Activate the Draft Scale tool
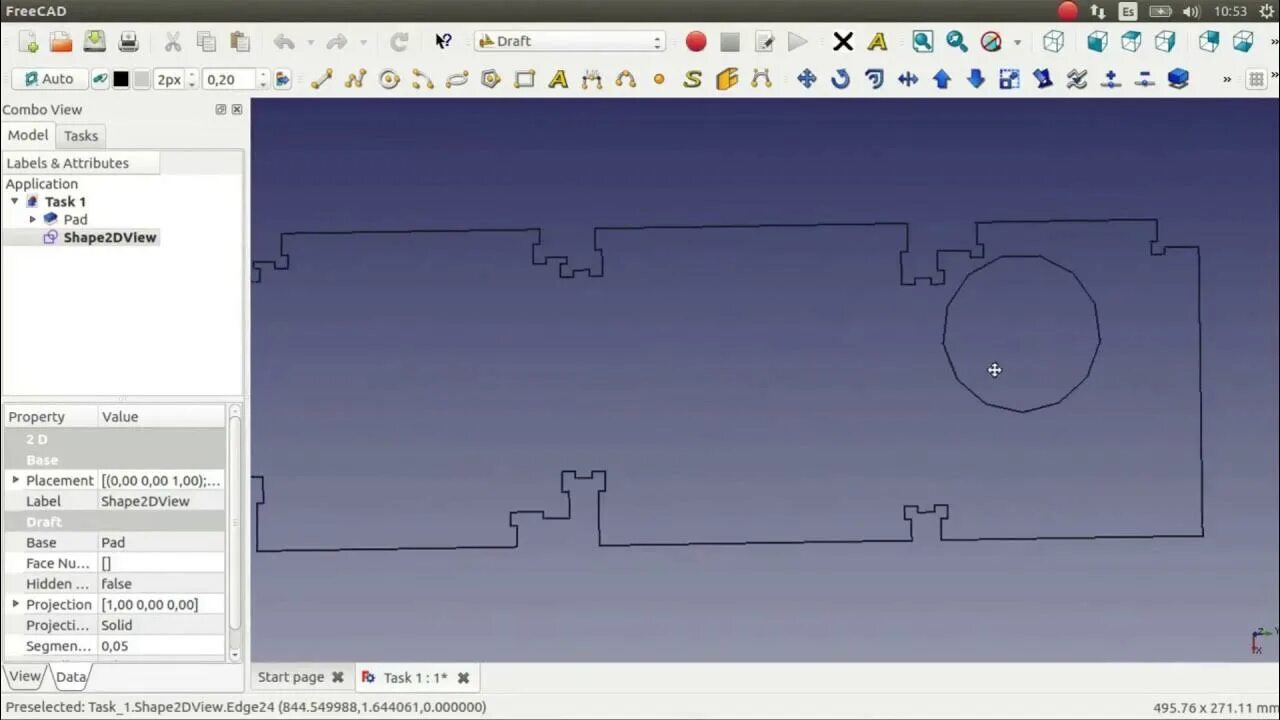The width and height of the screenshot is (1280, 720). point(1010,79)
